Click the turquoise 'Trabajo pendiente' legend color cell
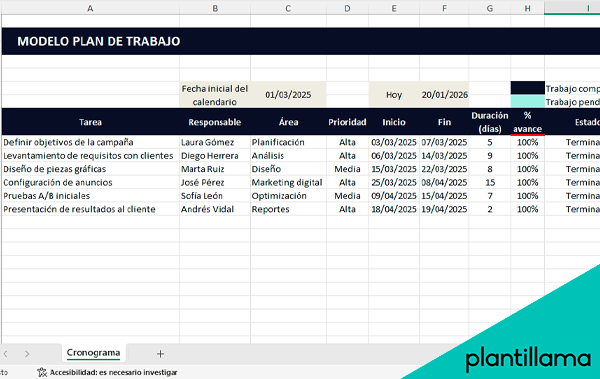The height and width of the screenshot is (379, 600). [528, 101]
